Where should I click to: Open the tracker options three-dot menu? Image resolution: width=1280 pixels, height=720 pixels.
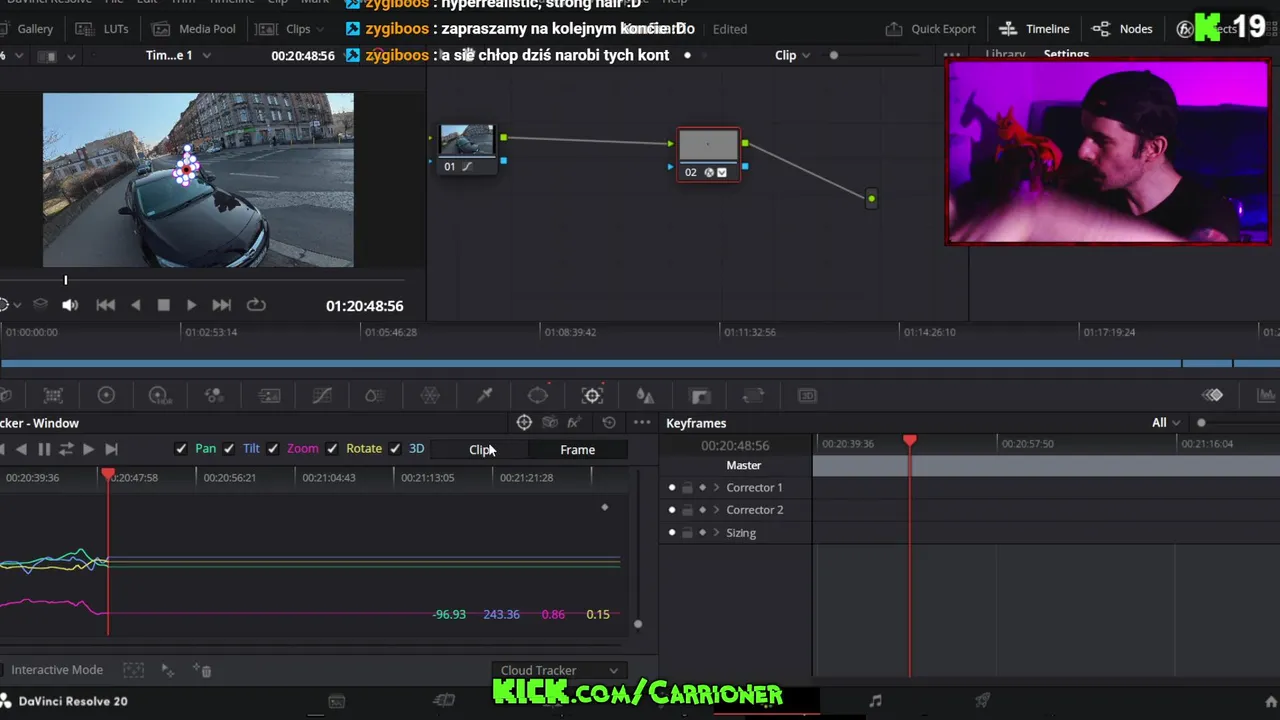(x=642, y=423)
